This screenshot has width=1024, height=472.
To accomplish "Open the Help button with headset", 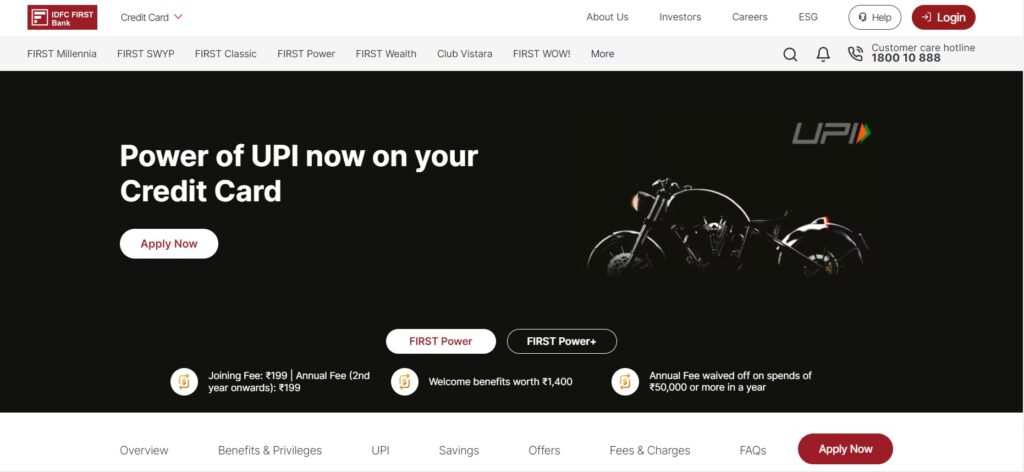I will click(874, 18).
